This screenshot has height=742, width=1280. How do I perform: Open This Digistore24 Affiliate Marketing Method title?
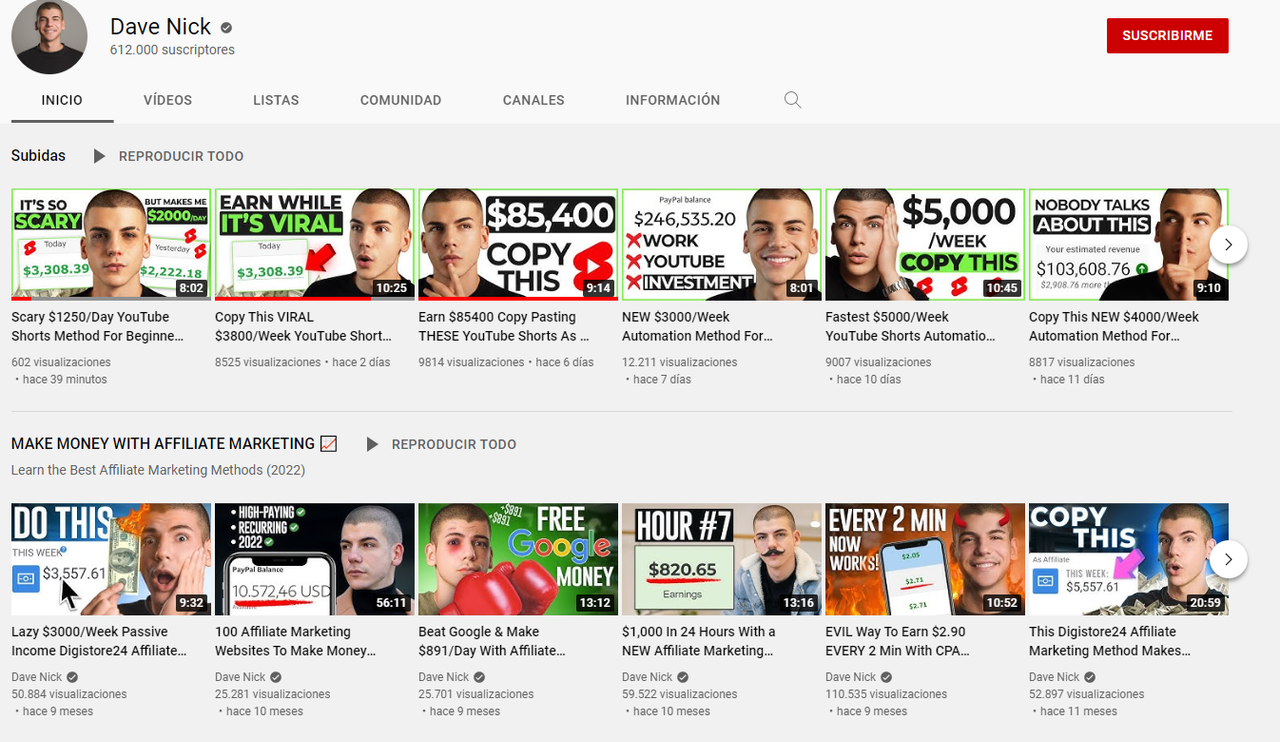pos(1110,641)
